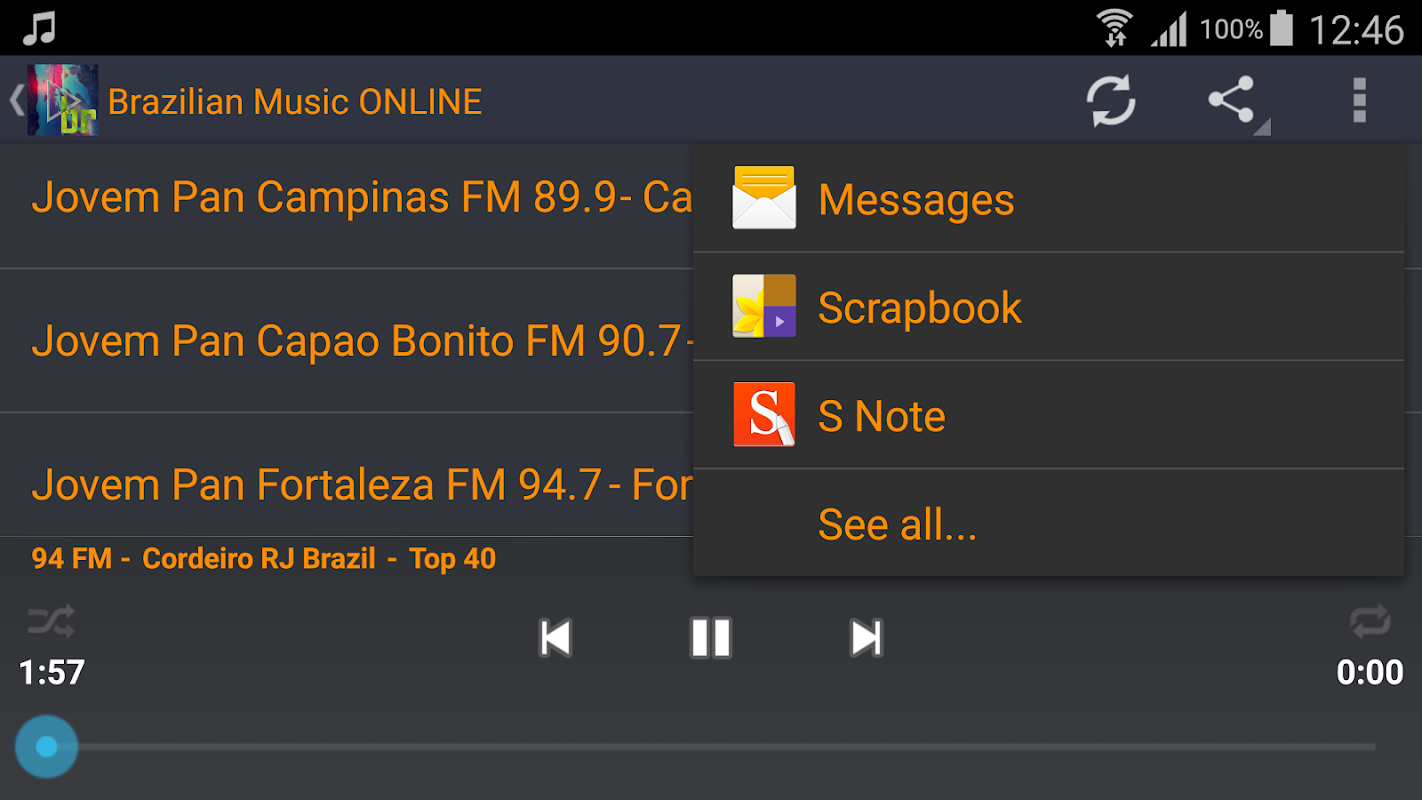The image size is (1422, 800).
Task: Select Jovem Pan Capao Bonito FM 90.7
Action: [x=346, y=341]
